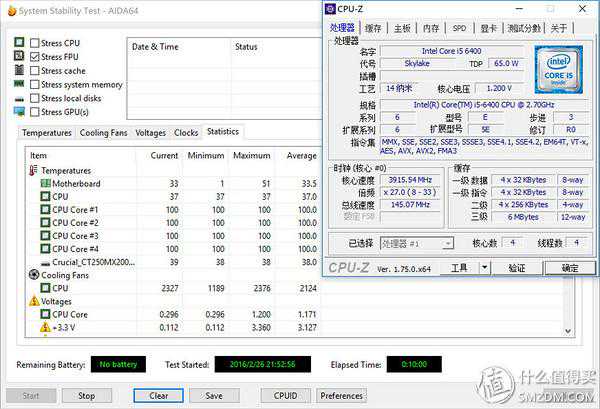The image size is (600, 409).
Task: Switch to the 内存 tab in CPU-Z
Action: click(430, 28)
